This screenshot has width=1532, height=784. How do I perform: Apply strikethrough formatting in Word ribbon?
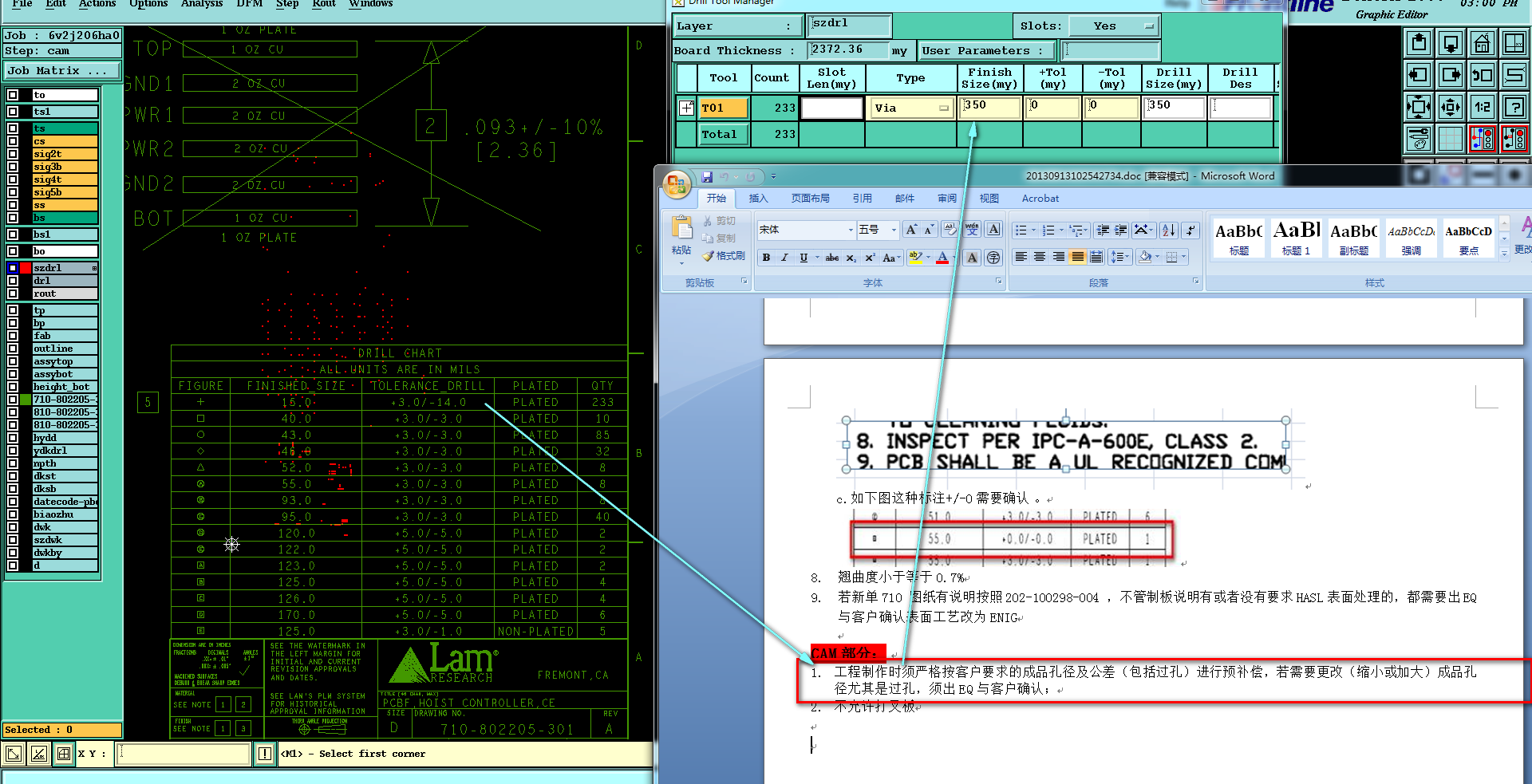[831, 258]
